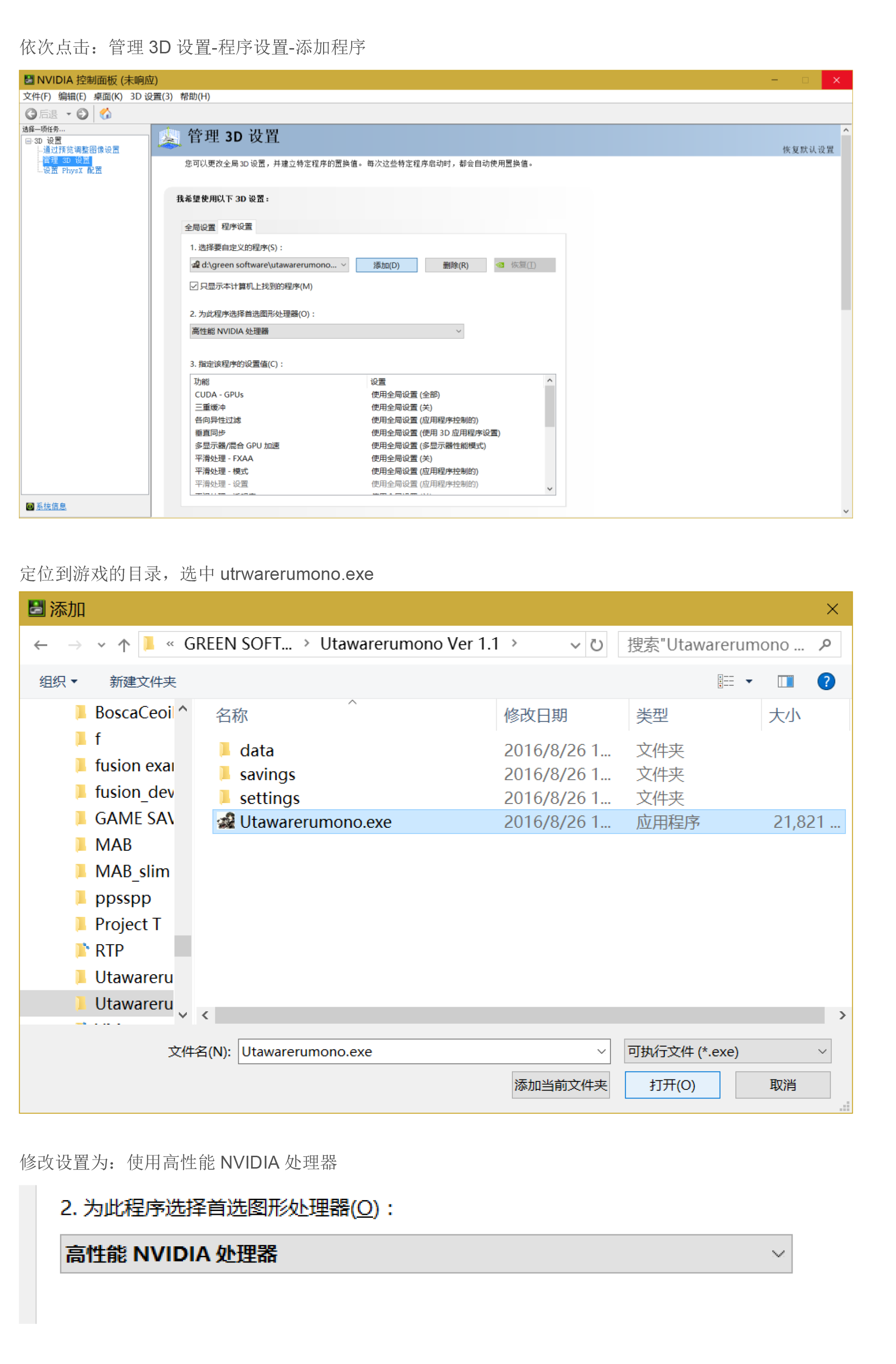
Task: Click the 文件名(N) input field
Action: click(x=424, y=1051)
